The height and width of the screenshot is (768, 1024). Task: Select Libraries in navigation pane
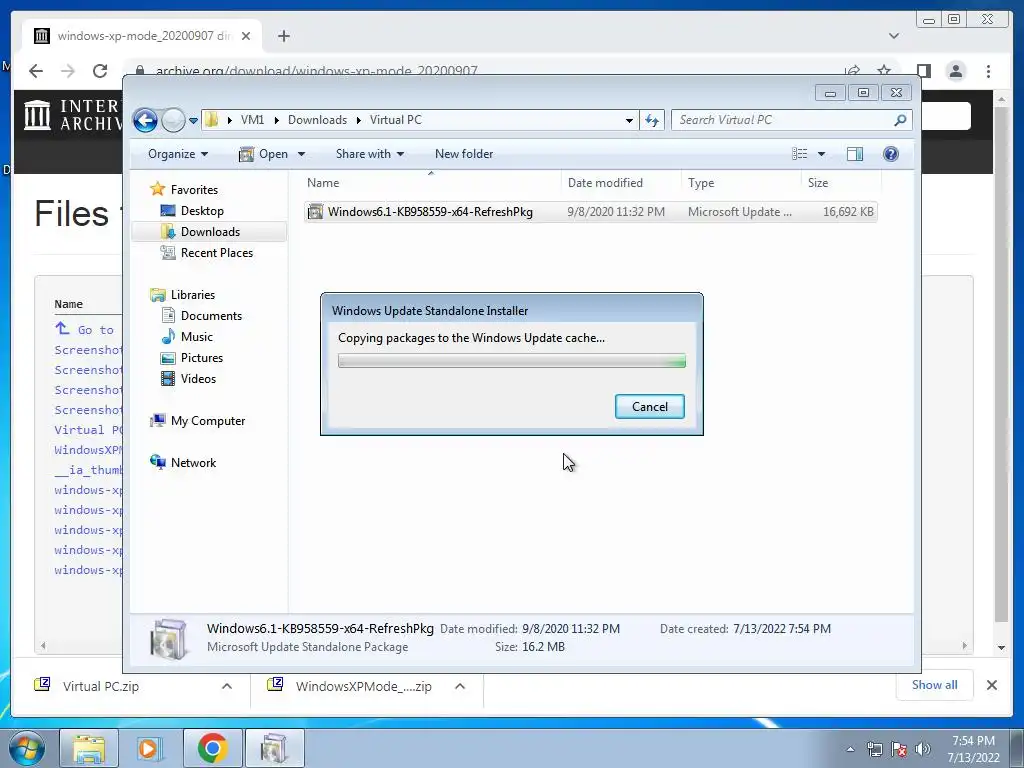click(193, 295)
